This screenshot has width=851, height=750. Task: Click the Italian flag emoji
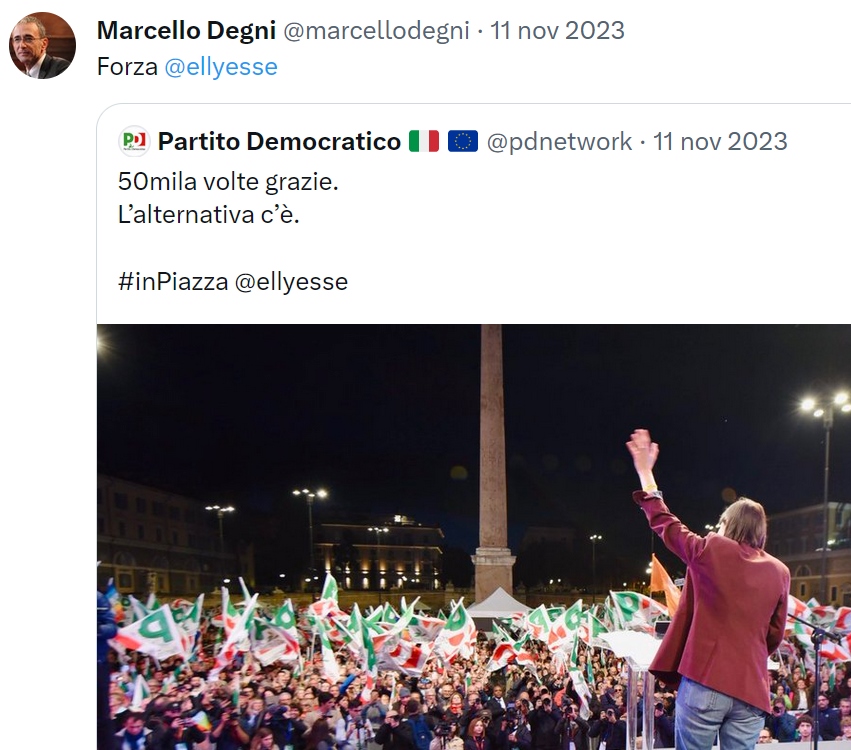(424, 142)
